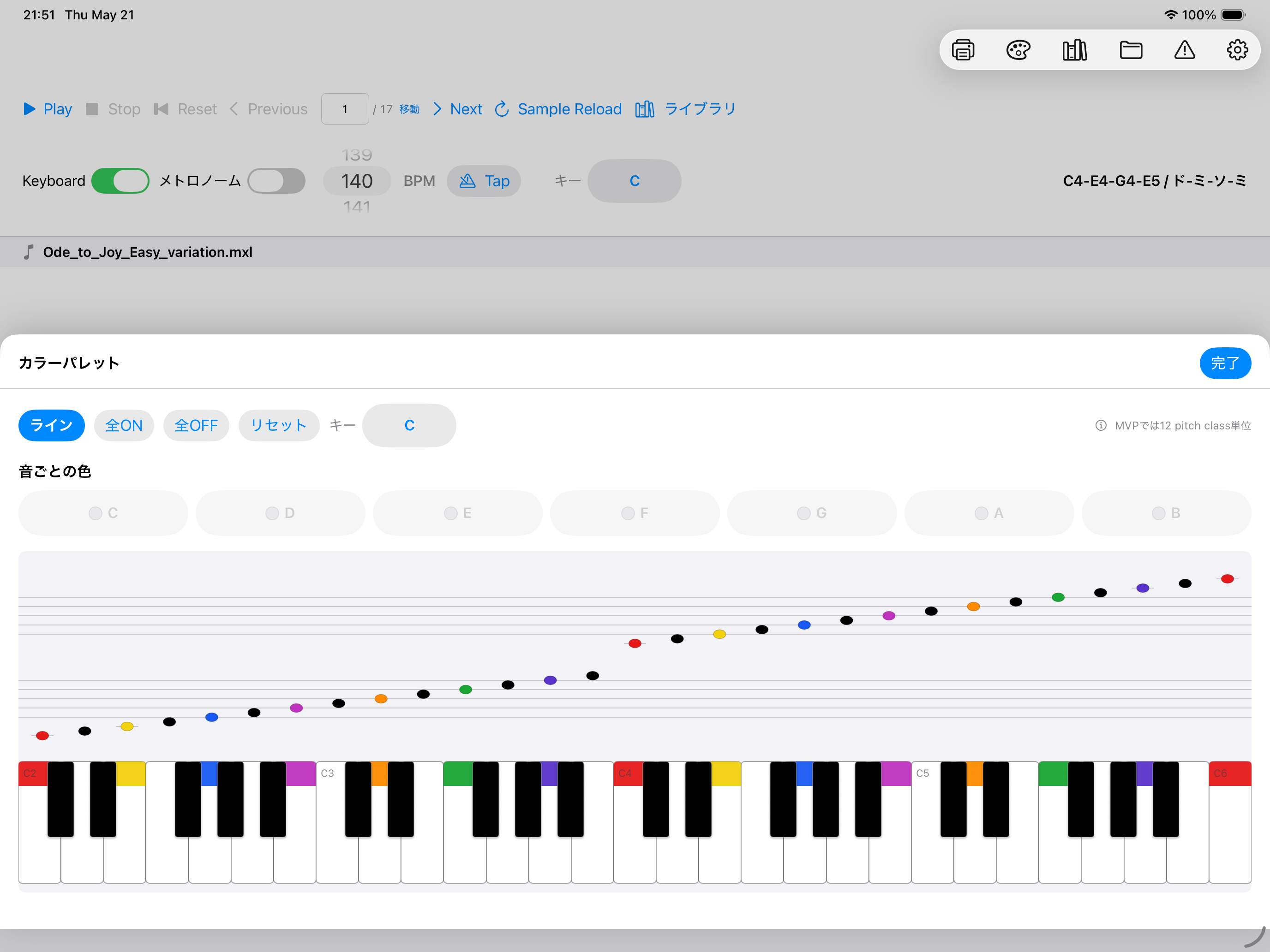Open ライブラリ library link
Screen dimensions: 1270x952
tap(685, 109)
